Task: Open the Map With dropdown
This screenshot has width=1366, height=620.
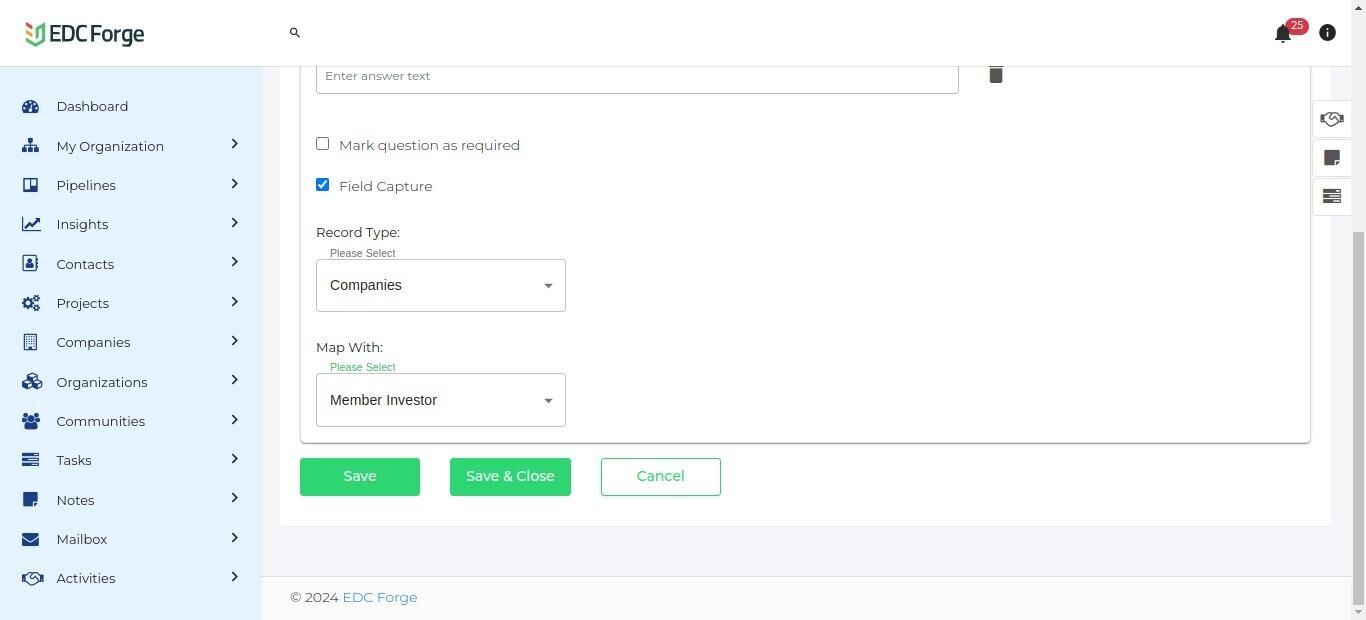Action: (x=440, y=400)
